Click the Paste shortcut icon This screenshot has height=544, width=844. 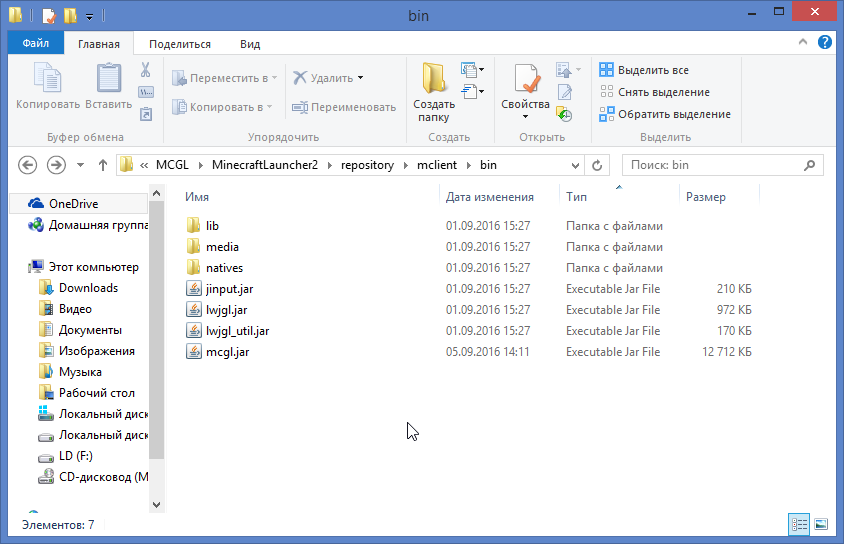[145, 114]
